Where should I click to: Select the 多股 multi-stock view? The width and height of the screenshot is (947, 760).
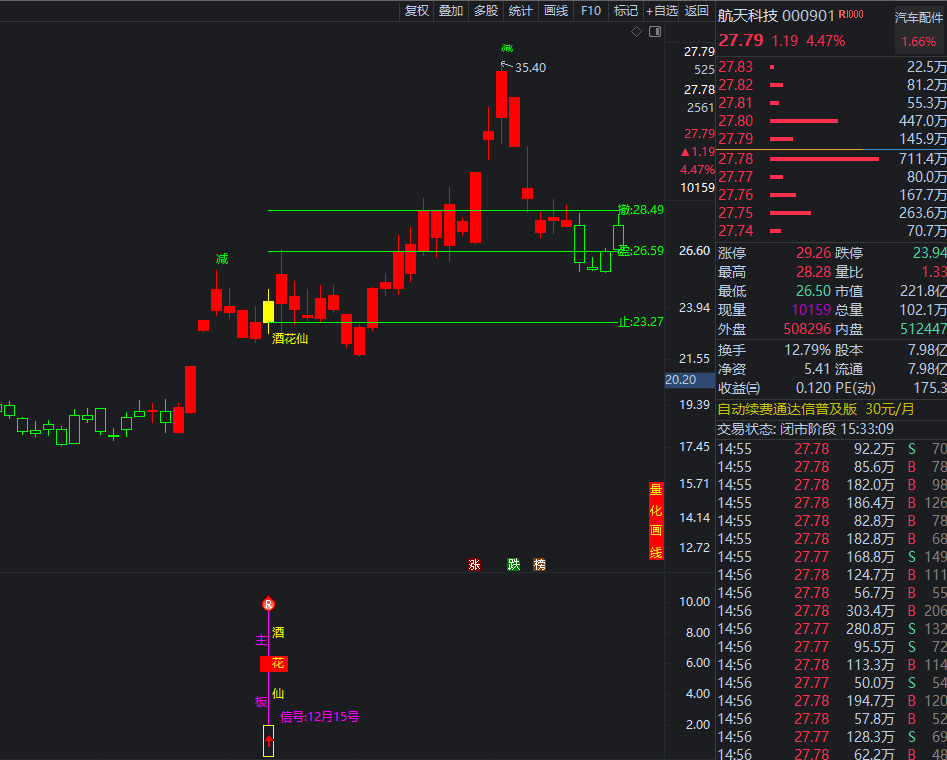pyautogui.click(x=486, y=11)
